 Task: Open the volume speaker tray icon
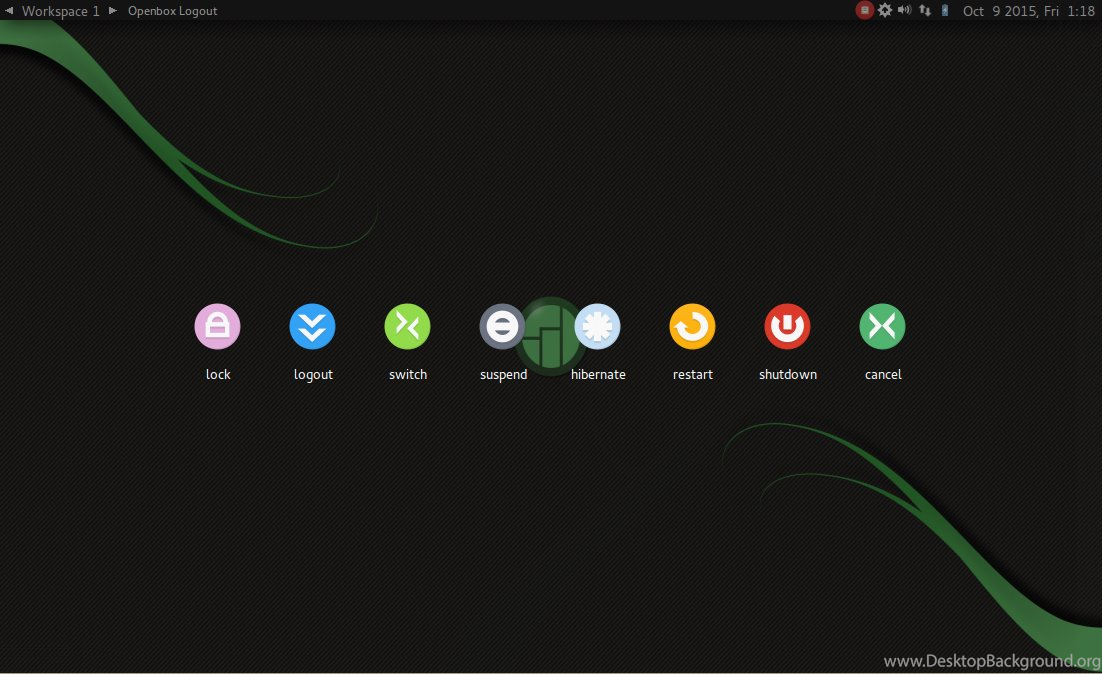click(905, 10)
